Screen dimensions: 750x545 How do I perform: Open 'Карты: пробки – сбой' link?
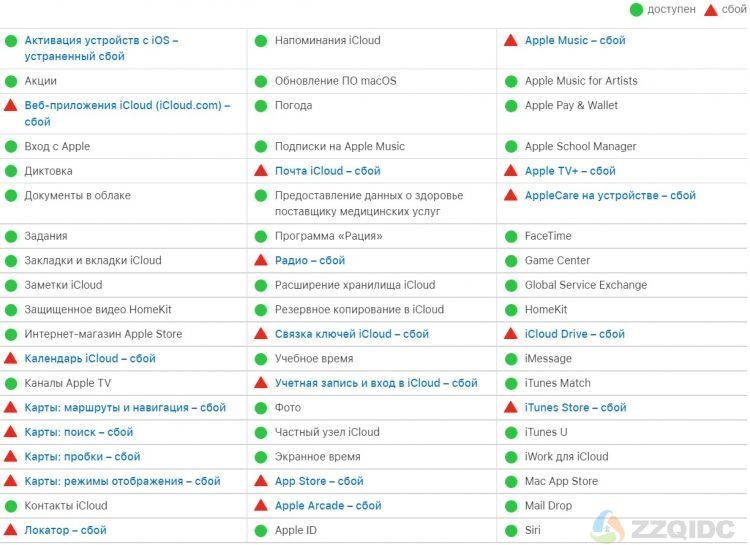(x=82, y=456)
